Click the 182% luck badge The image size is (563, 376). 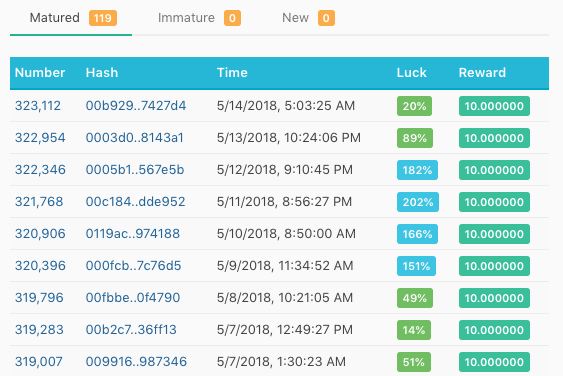pos(417,170)
